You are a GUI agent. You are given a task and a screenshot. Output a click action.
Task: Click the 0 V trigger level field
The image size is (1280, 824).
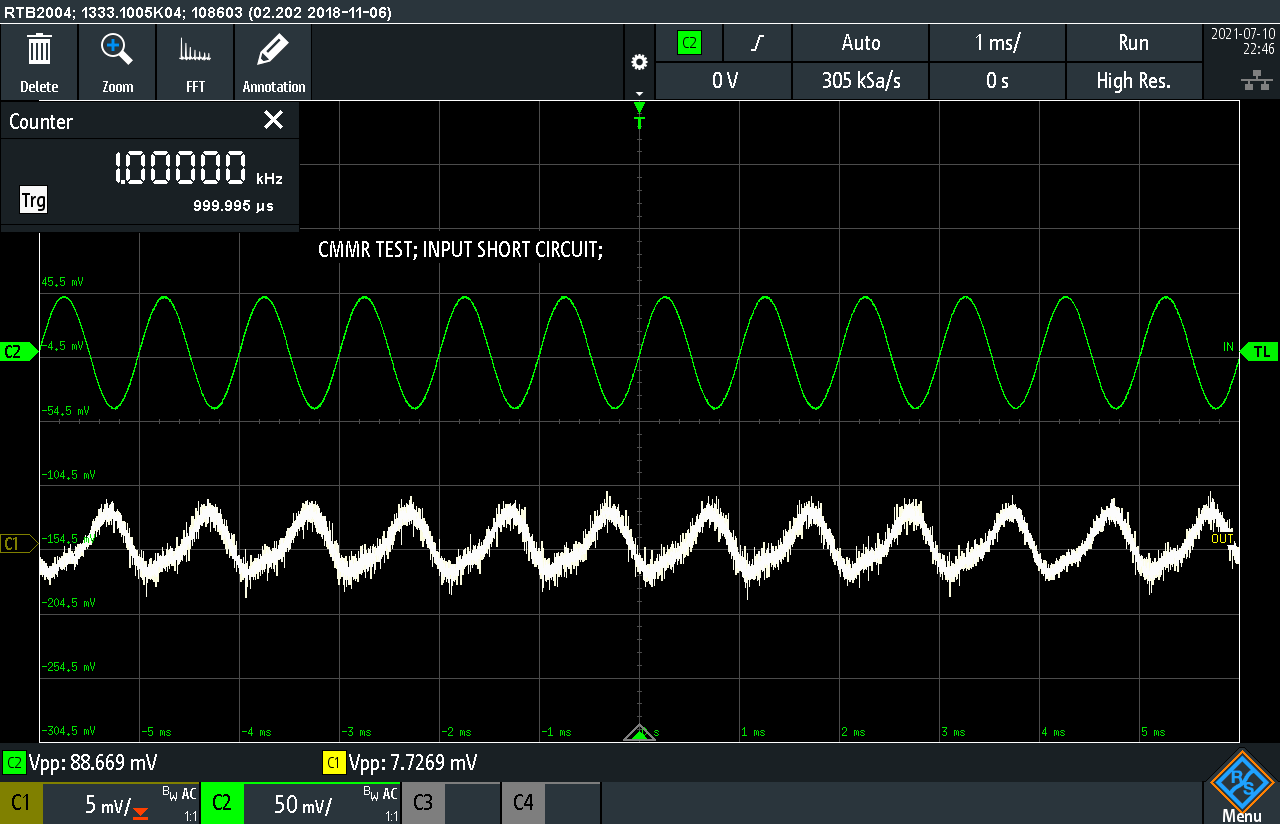coord(724,81)
